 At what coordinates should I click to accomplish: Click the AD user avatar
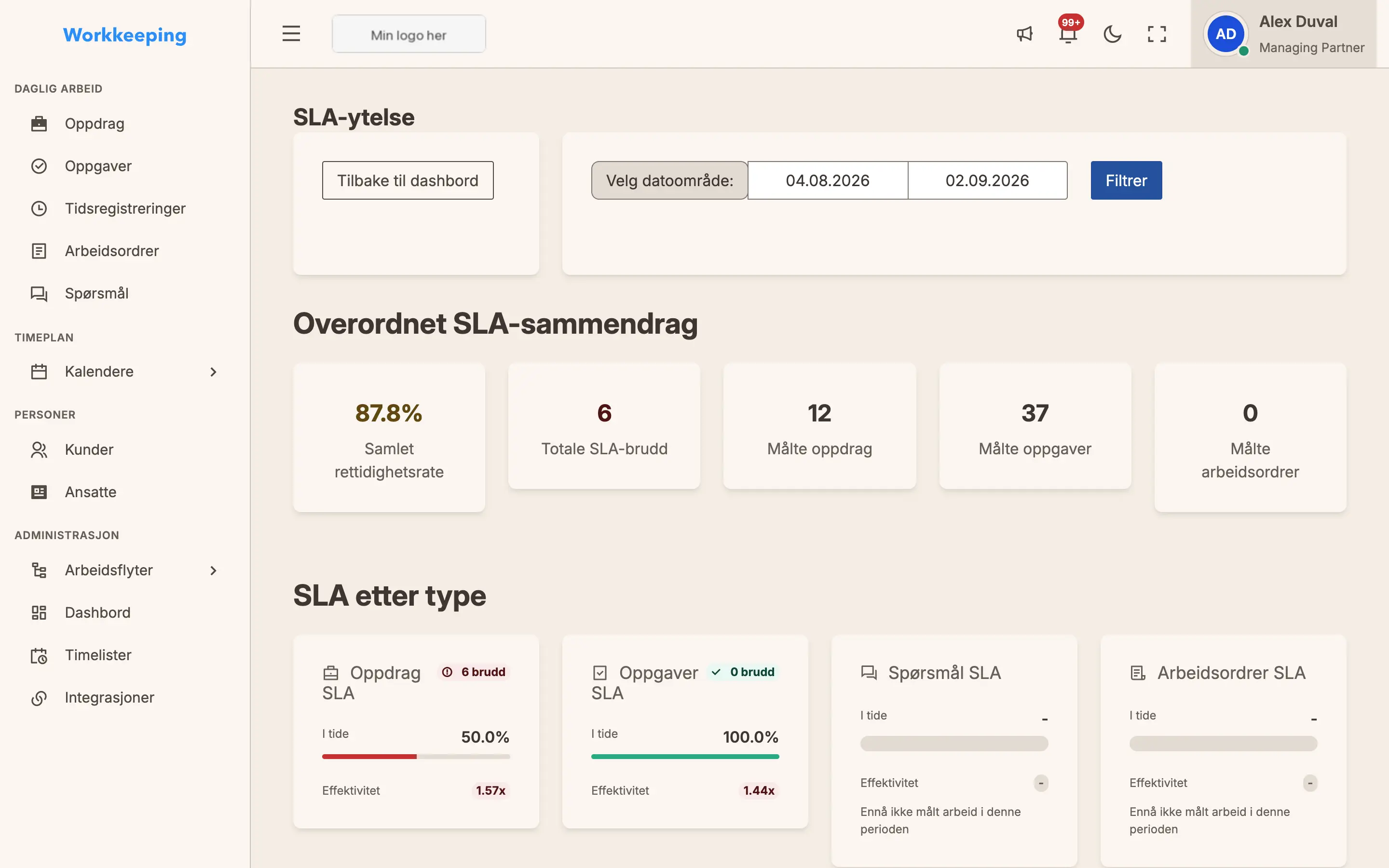tap(1226, 34)
